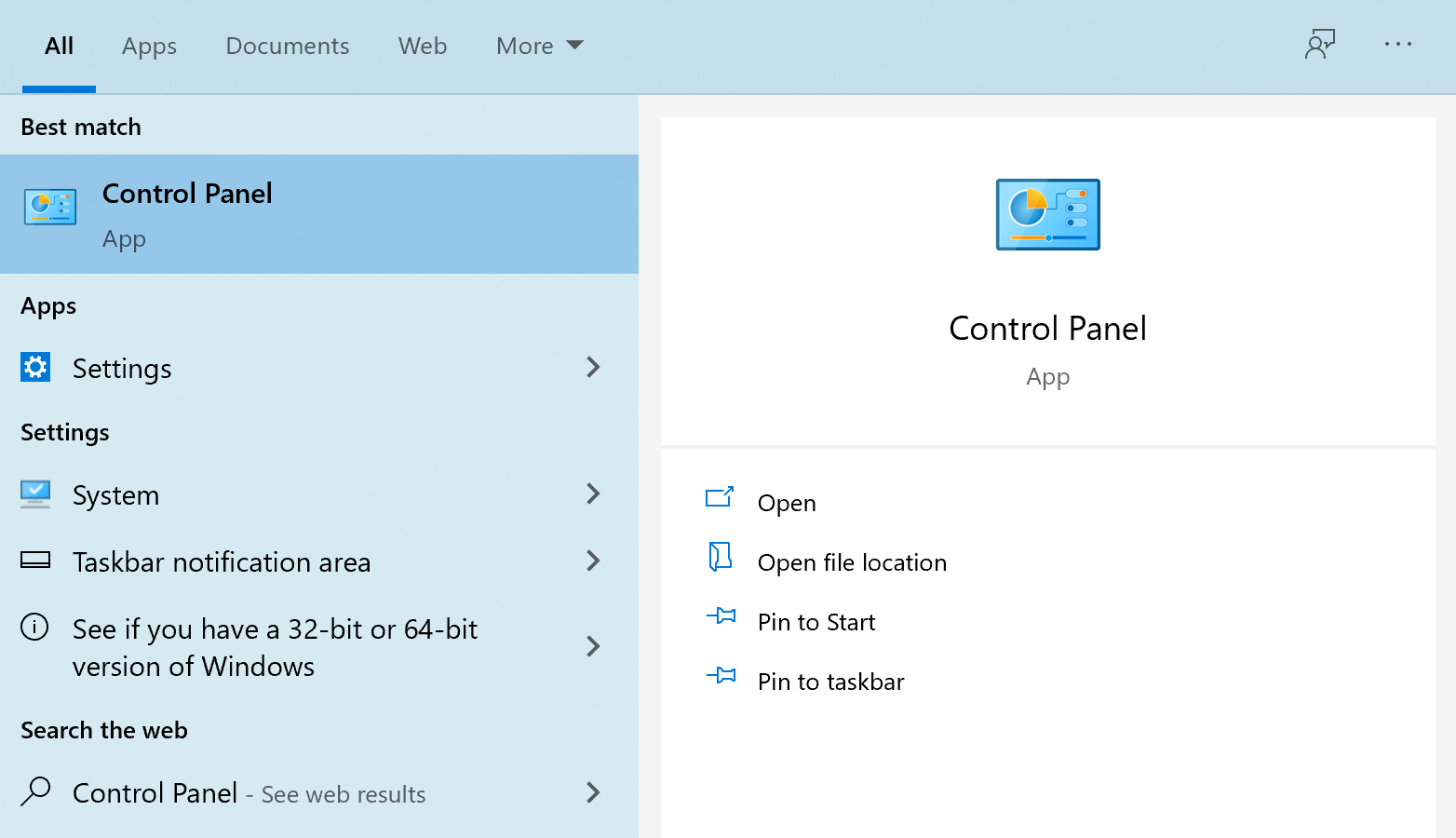Open the three-dot options menu
The height and width of the screenshot is (838, 1456).
pos(1398,44)
